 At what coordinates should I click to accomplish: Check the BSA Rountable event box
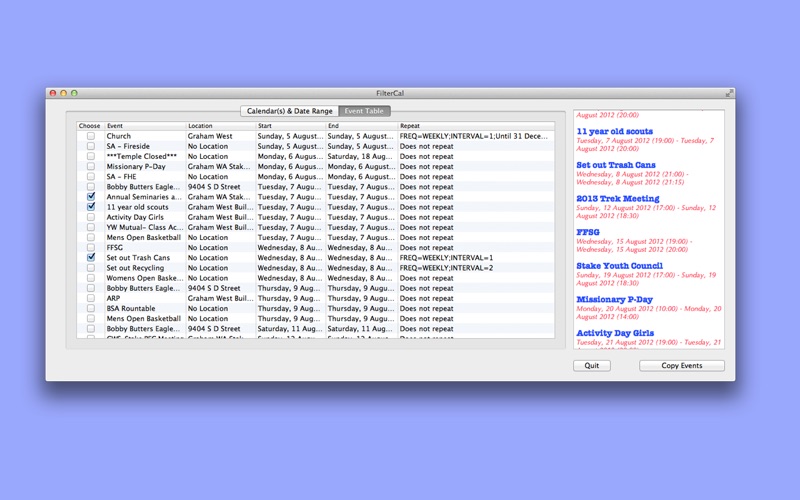coord(91,309)
